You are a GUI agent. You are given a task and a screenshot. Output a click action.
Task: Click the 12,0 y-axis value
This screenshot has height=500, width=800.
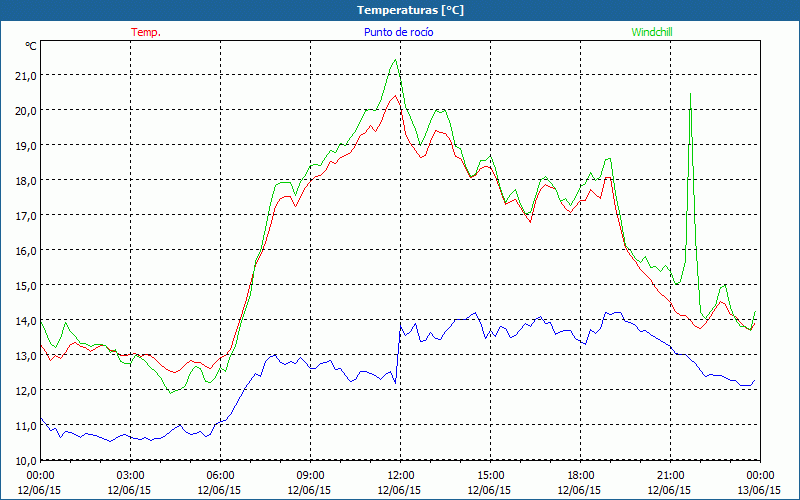pyautogui.click(x=26, y=390)
